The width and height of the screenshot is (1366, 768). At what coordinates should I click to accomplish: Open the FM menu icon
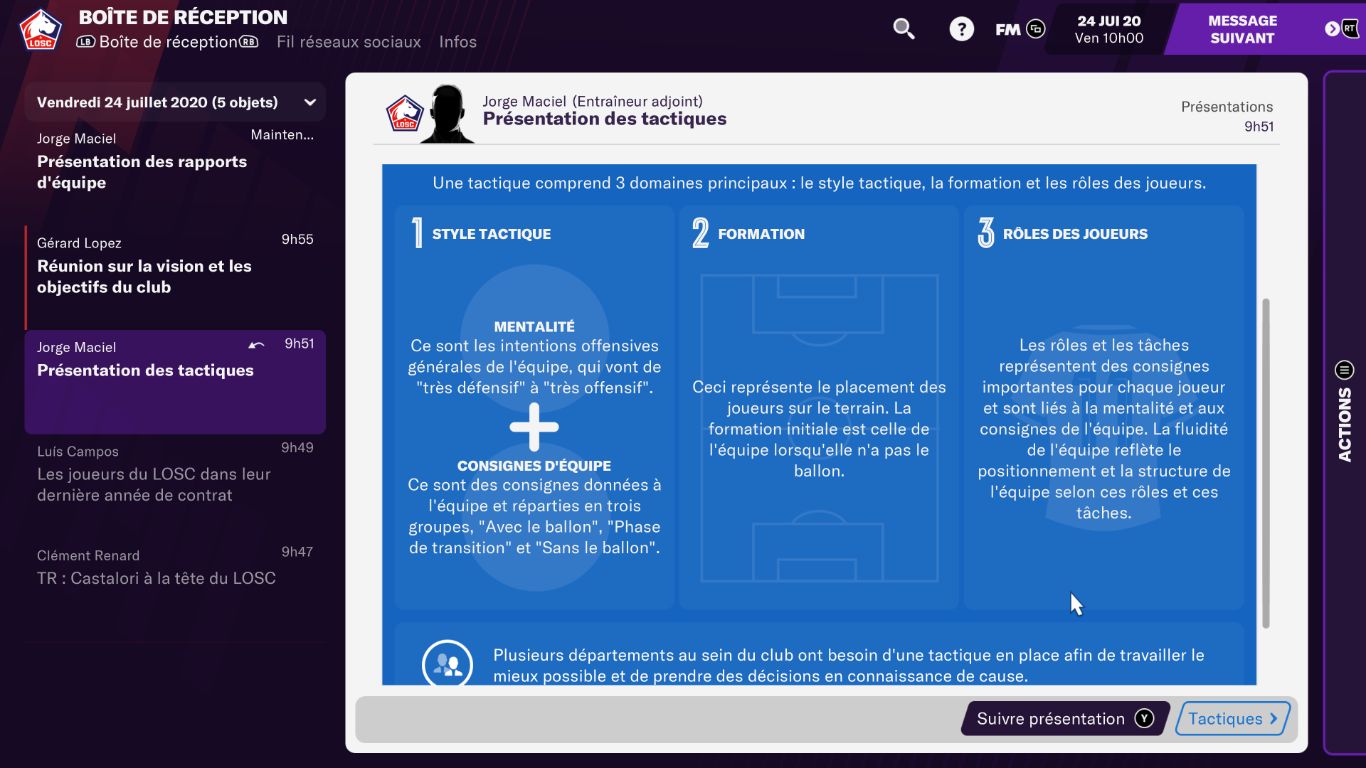point(1020,29)
